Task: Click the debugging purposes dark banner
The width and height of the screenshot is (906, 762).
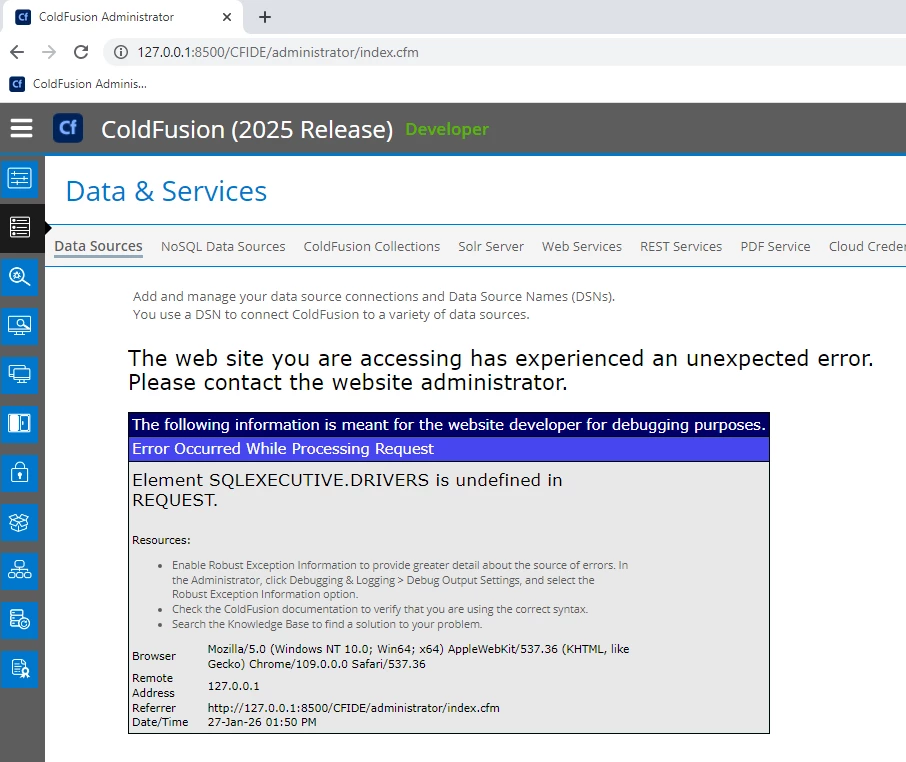Action: coord(449,425)
